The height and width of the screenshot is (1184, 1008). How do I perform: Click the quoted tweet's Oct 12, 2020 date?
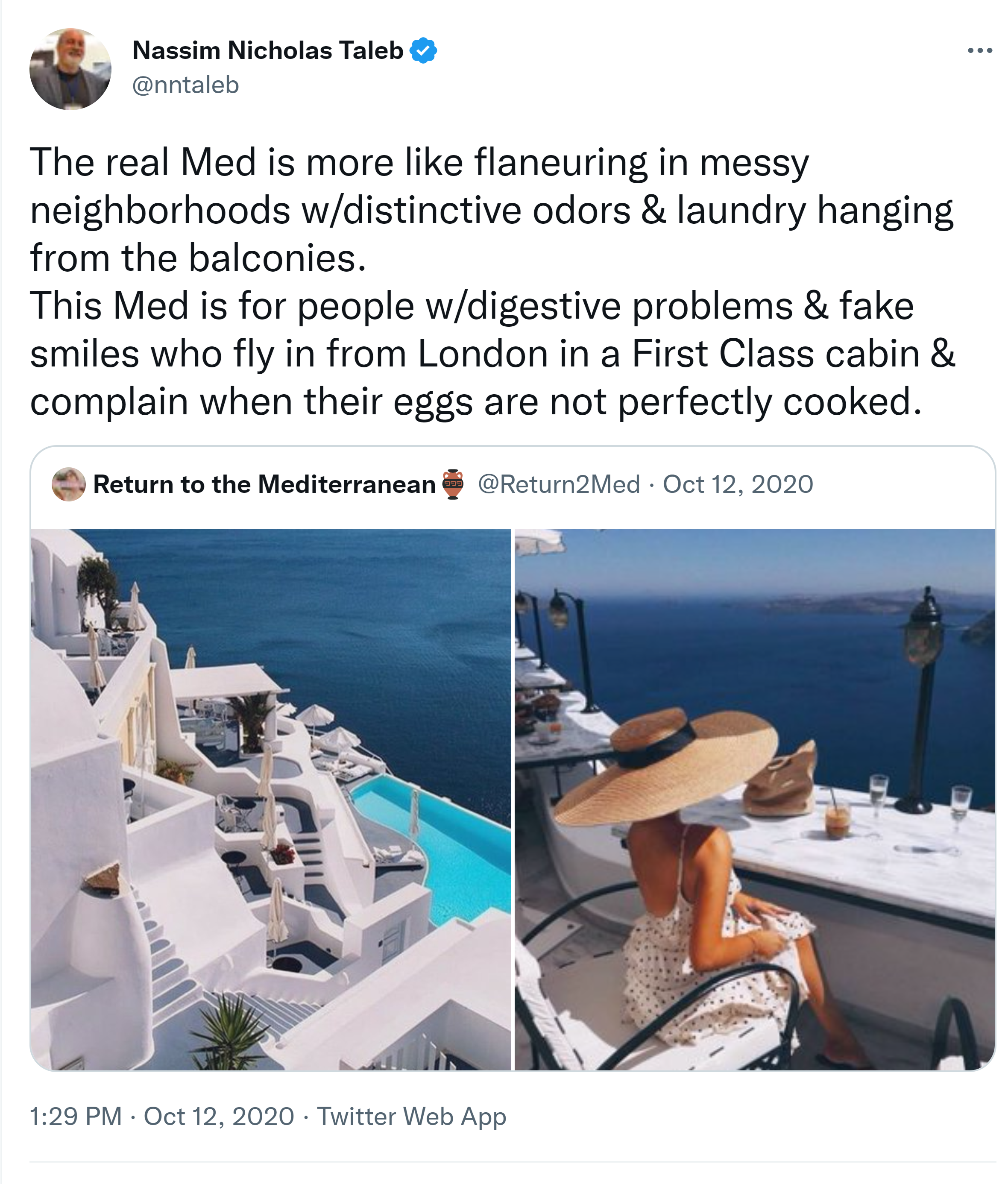[x=738, y=484]
